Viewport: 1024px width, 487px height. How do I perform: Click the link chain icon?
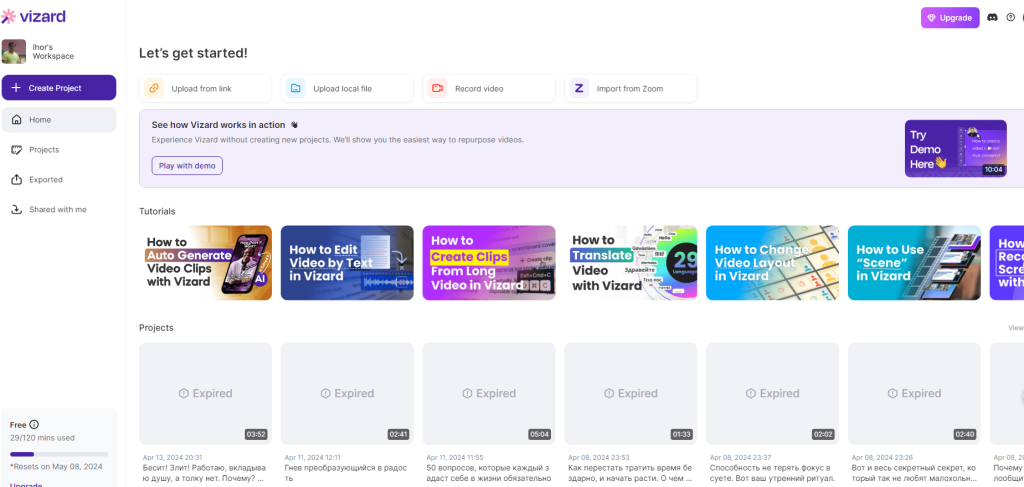click(x=154, y=88)
